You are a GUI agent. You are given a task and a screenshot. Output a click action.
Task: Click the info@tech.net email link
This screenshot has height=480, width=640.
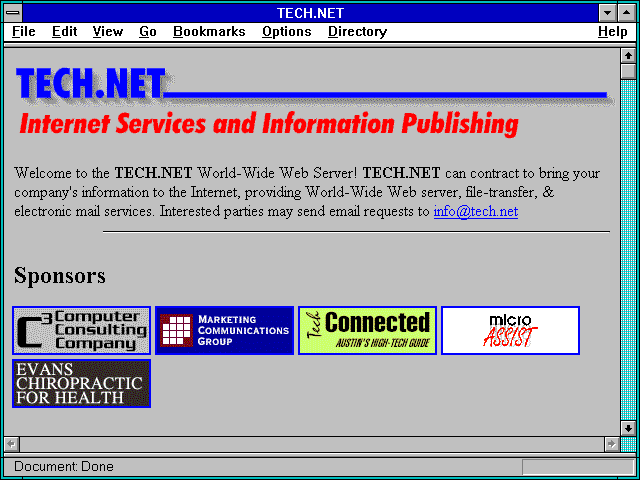[x=476, y=211]
